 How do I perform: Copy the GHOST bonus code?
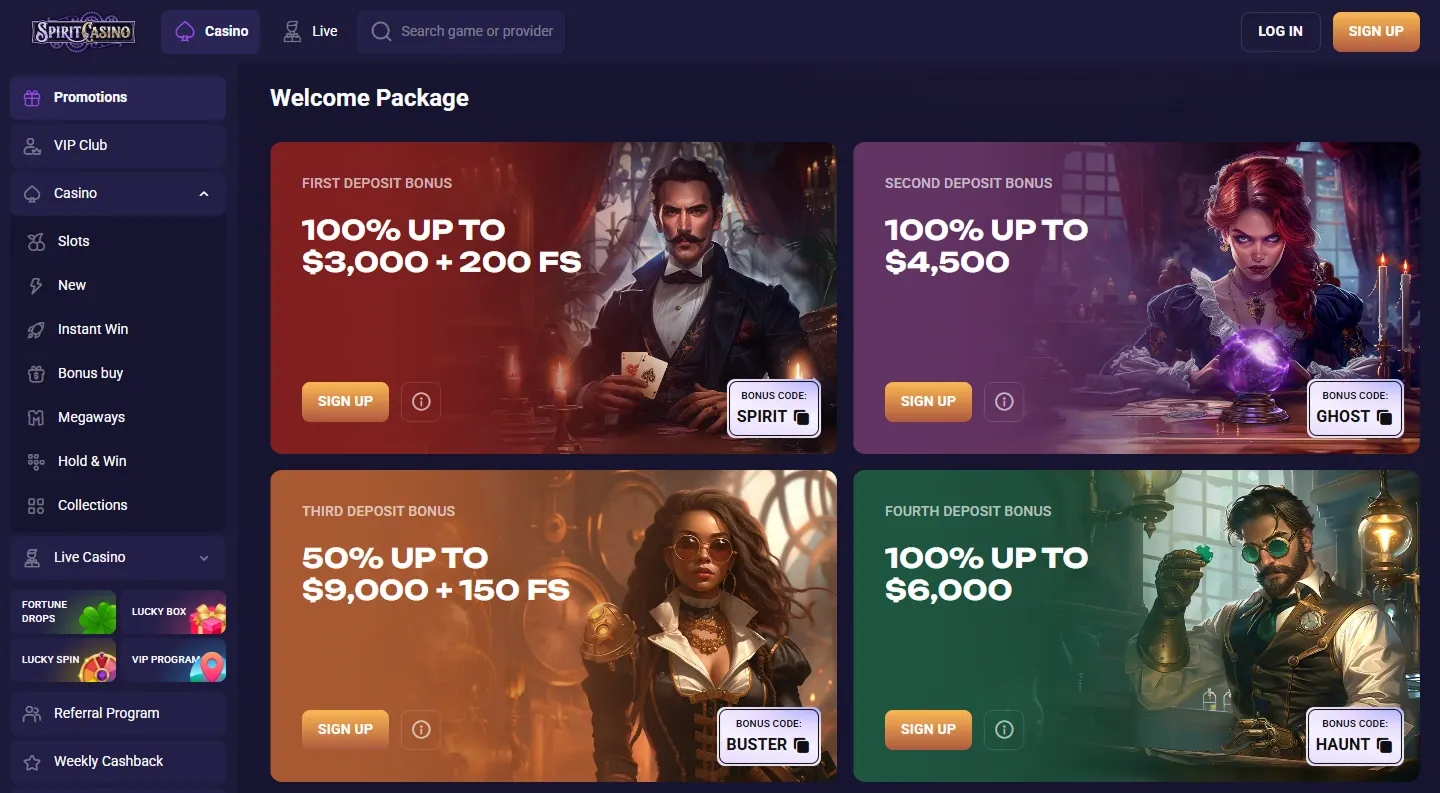pyautogui.click(x=1384, y=417)
